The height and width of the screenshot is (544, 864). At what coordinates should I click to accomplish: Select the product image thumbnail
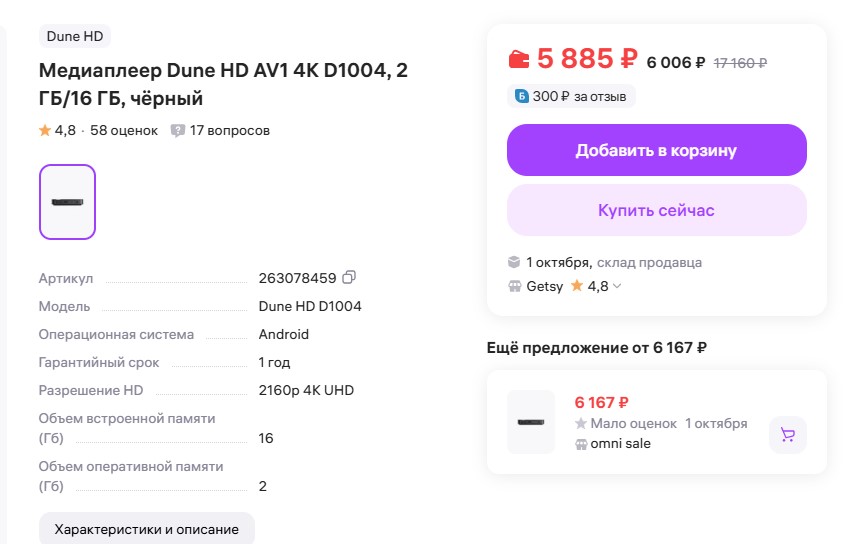[67, 202]
